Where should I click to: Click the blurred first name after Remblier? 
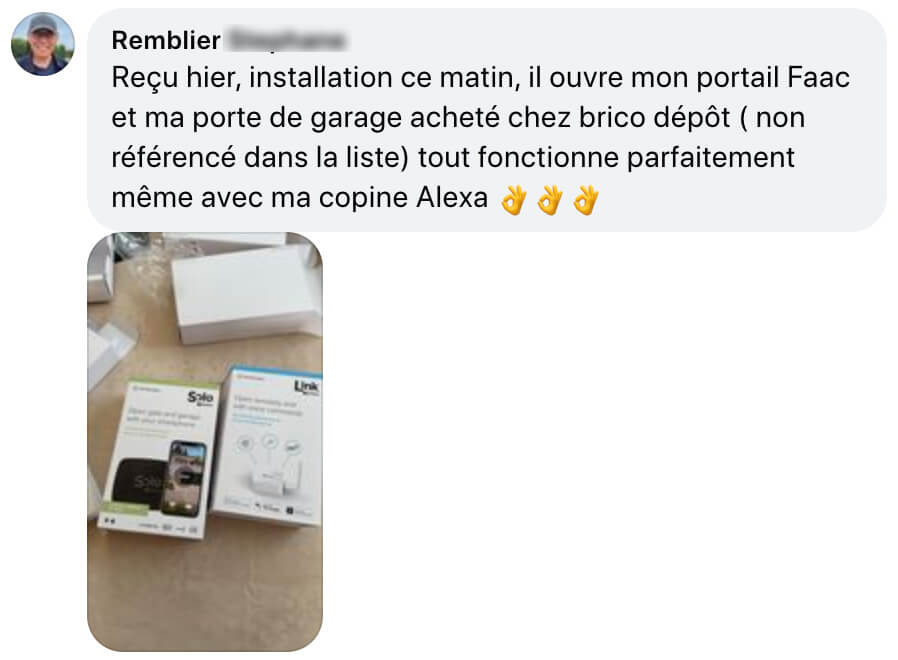(287, 41)
